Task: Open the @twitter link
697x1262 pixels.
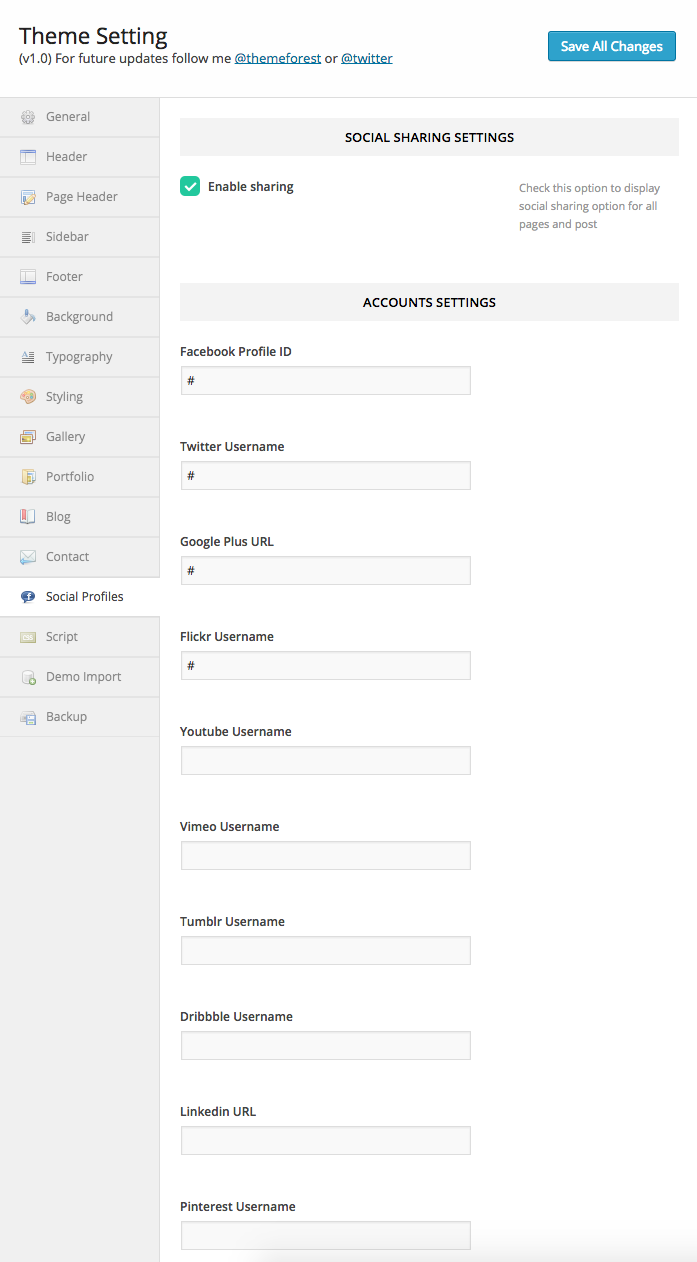Action: tap(366, 59)
